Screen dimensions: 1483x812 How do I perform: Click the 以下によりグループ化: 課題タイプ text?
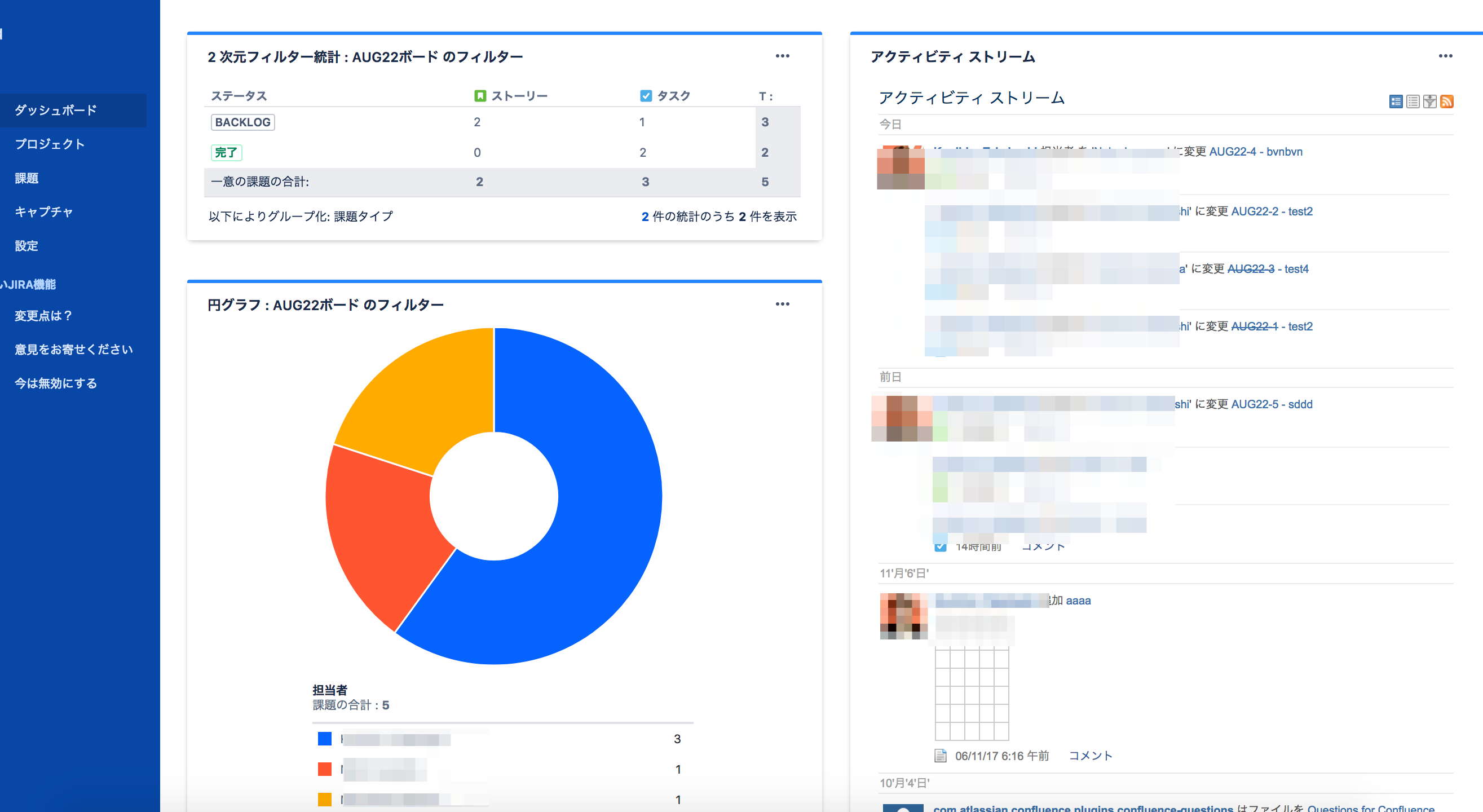coord(301,217)
